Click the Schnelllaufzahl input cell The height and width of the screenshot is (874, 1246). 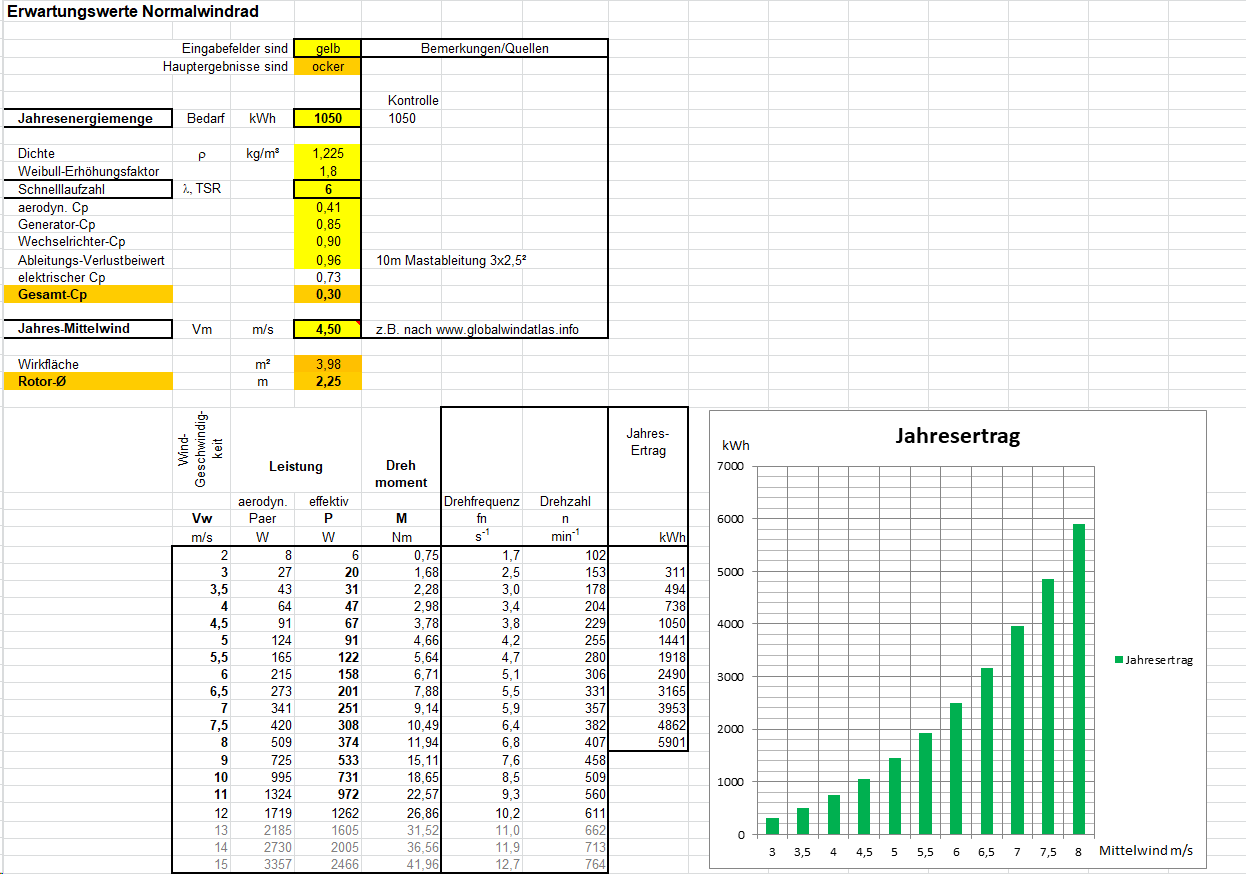(327, 189)
